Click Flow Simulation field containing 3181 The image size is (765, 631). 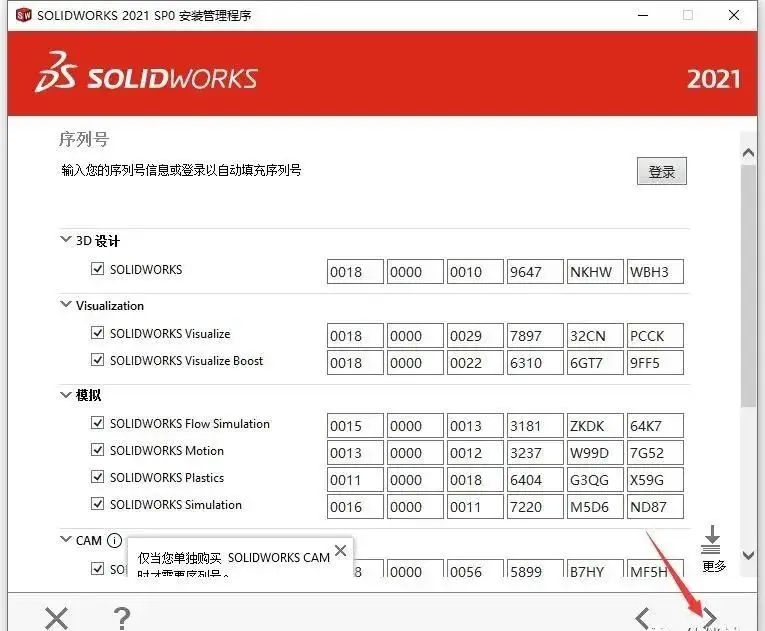(535, 426)
